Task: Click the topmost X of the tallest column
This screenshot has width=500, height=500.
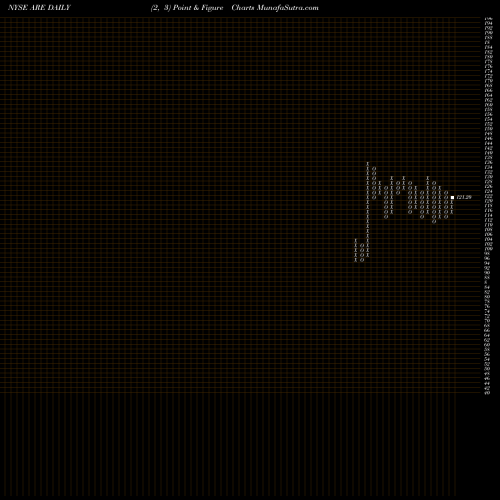Action: (x=368, y=163)
